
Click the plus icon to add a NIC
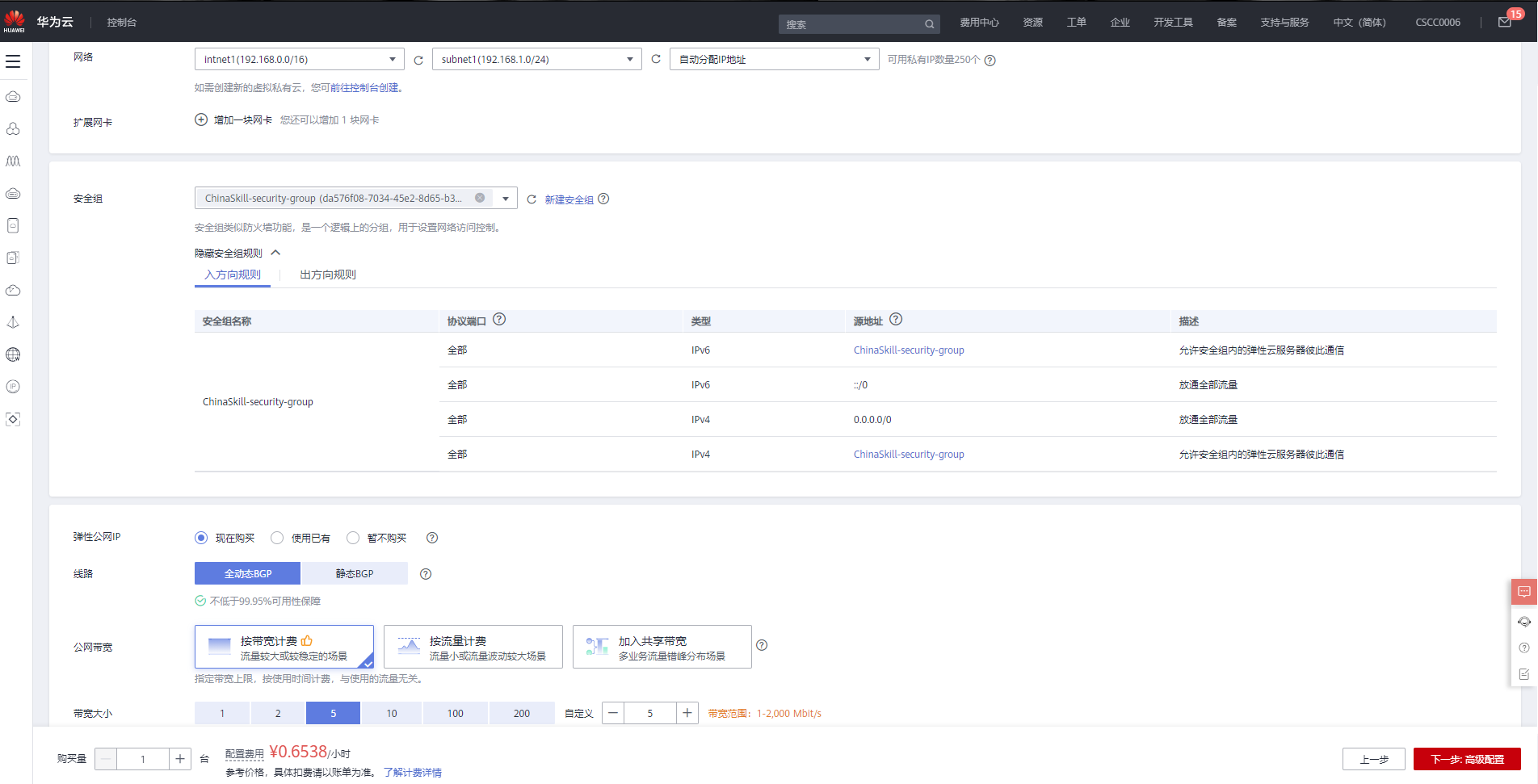(x=201, y=119)
